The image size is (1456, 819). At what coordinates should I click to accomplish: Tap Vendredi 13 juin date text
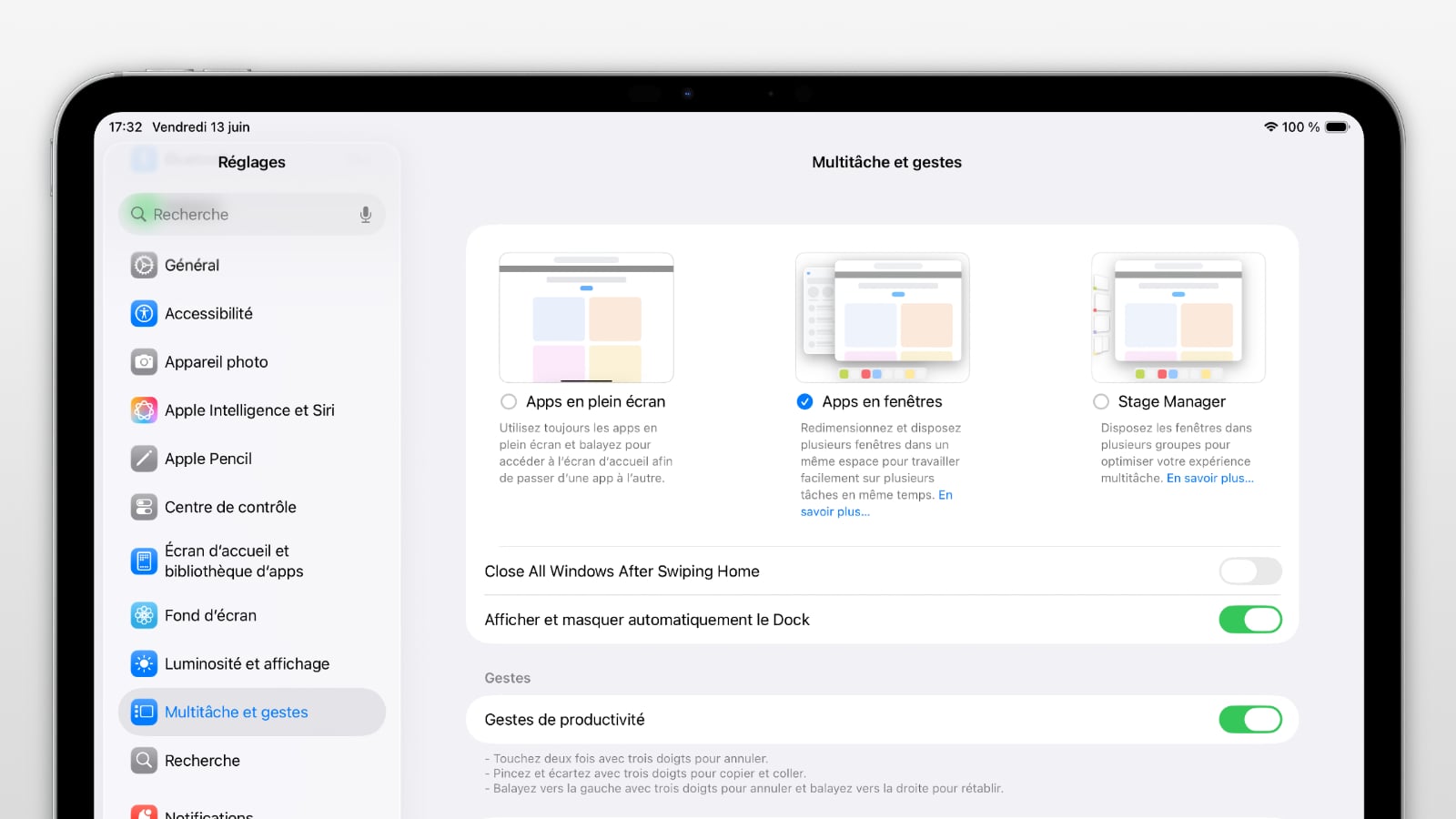[201, 126]
